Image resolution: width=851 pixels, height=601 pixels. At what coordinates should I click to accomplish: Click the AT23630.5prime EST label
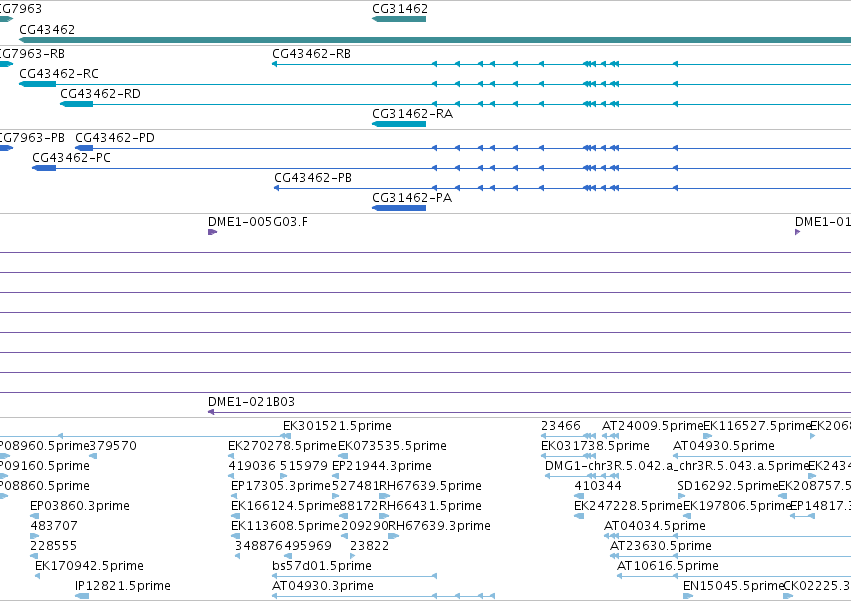coord(661,547)
